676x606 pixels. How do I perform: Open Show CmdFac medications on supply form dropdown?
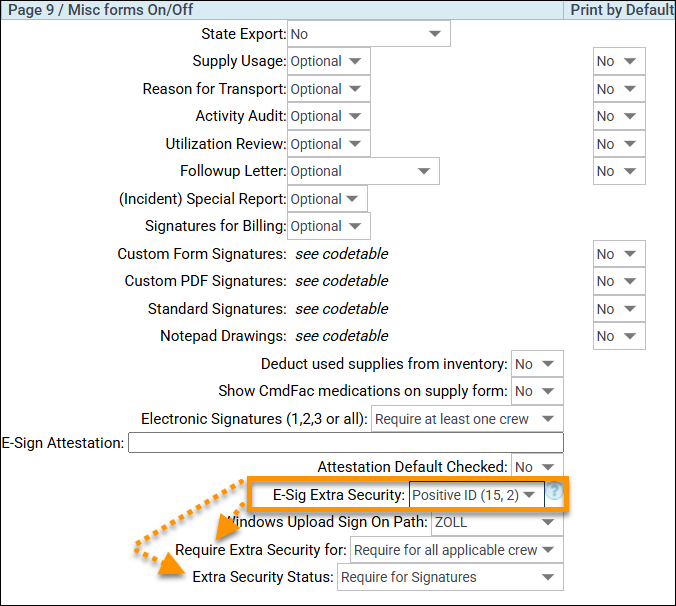tap(537, 391)
